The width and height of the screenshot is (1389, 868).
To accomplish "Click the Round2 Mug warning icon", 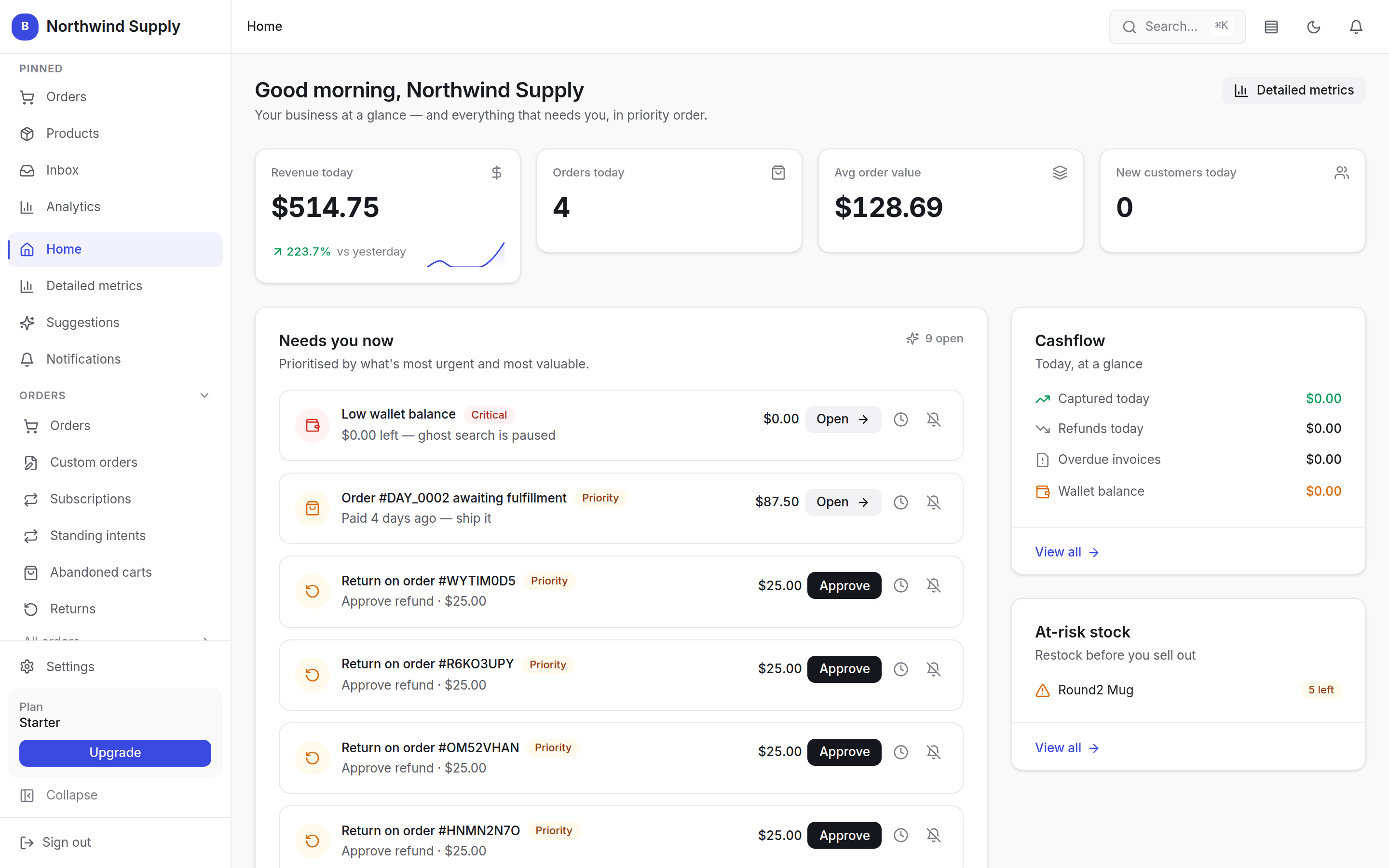I will click(x=1042, y=690).
